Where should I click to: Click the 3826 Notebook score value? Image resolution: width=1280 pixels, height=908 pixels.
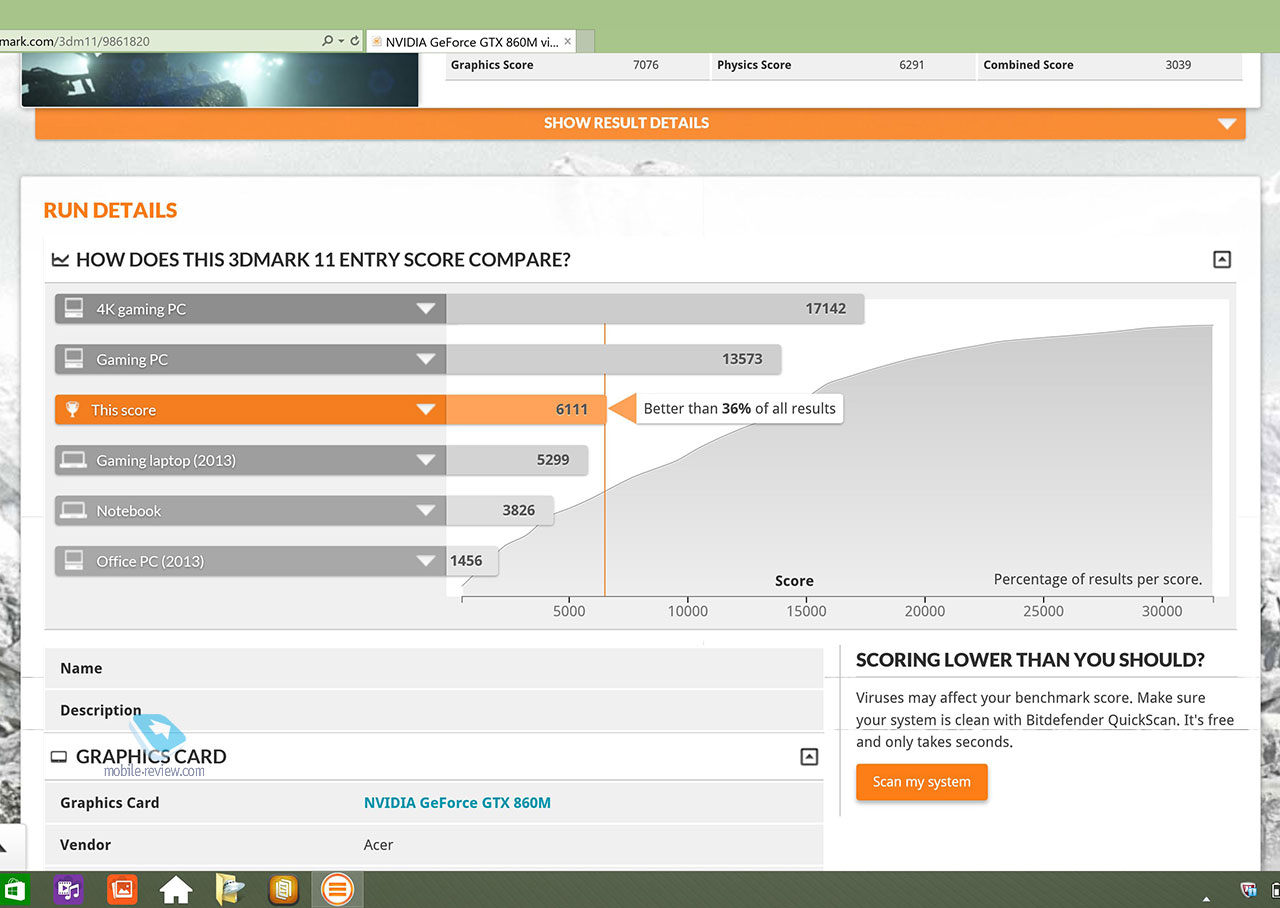pyautogui.click(x=519, y=510)
